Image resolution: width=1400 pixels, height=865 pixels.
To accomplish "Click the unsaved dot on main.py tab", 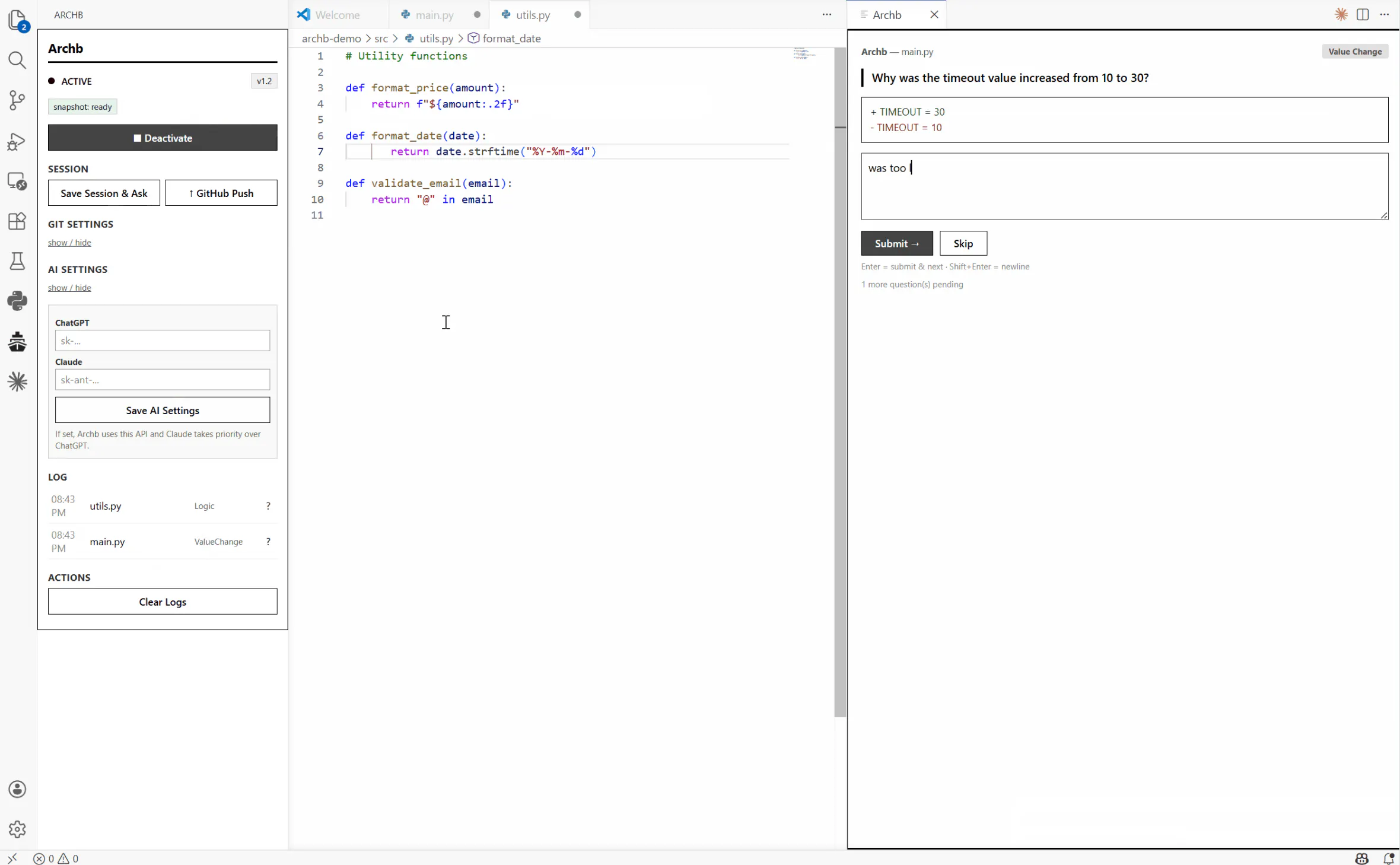I will pyautogui.click(x=477, y=14).
